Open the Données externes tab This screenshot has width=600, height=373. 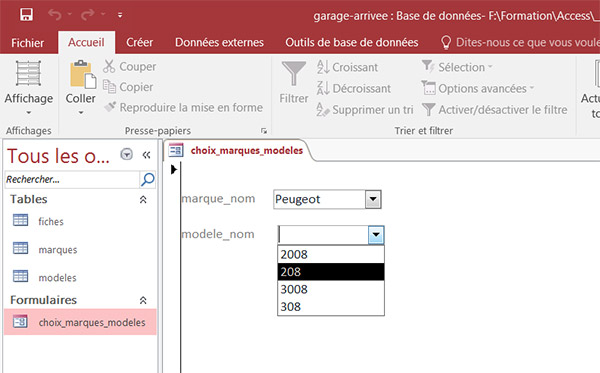click(219, 42)
